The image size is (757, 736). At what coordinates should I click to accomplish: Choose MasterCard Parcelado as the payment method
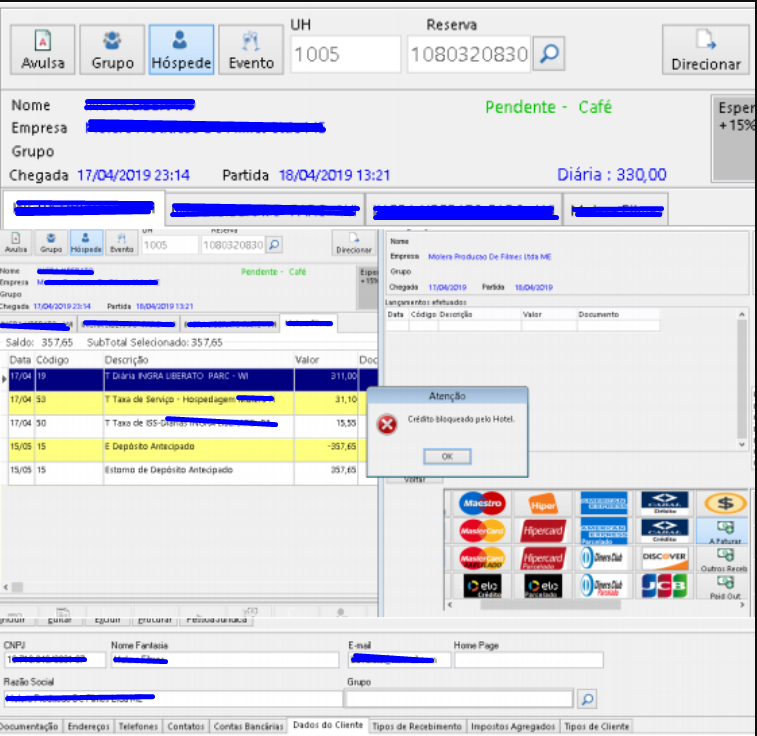[482, 558]
